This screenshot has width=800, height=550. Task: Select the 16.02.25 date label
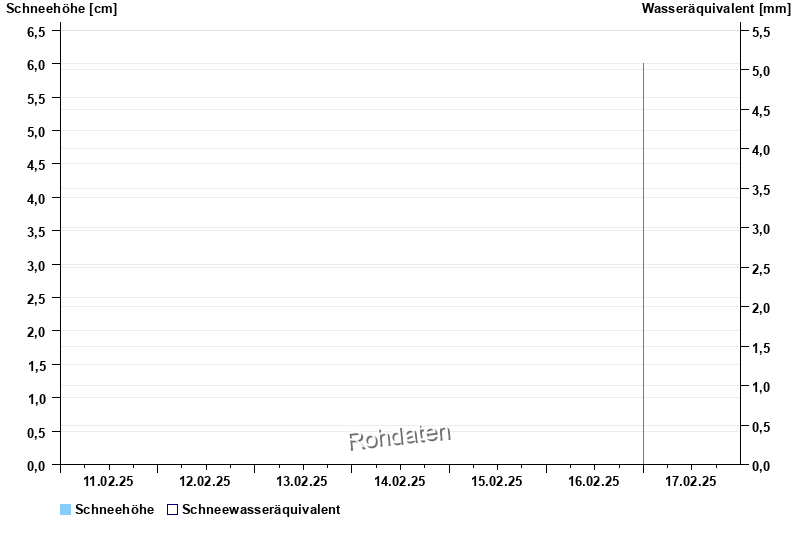(594, 481)
